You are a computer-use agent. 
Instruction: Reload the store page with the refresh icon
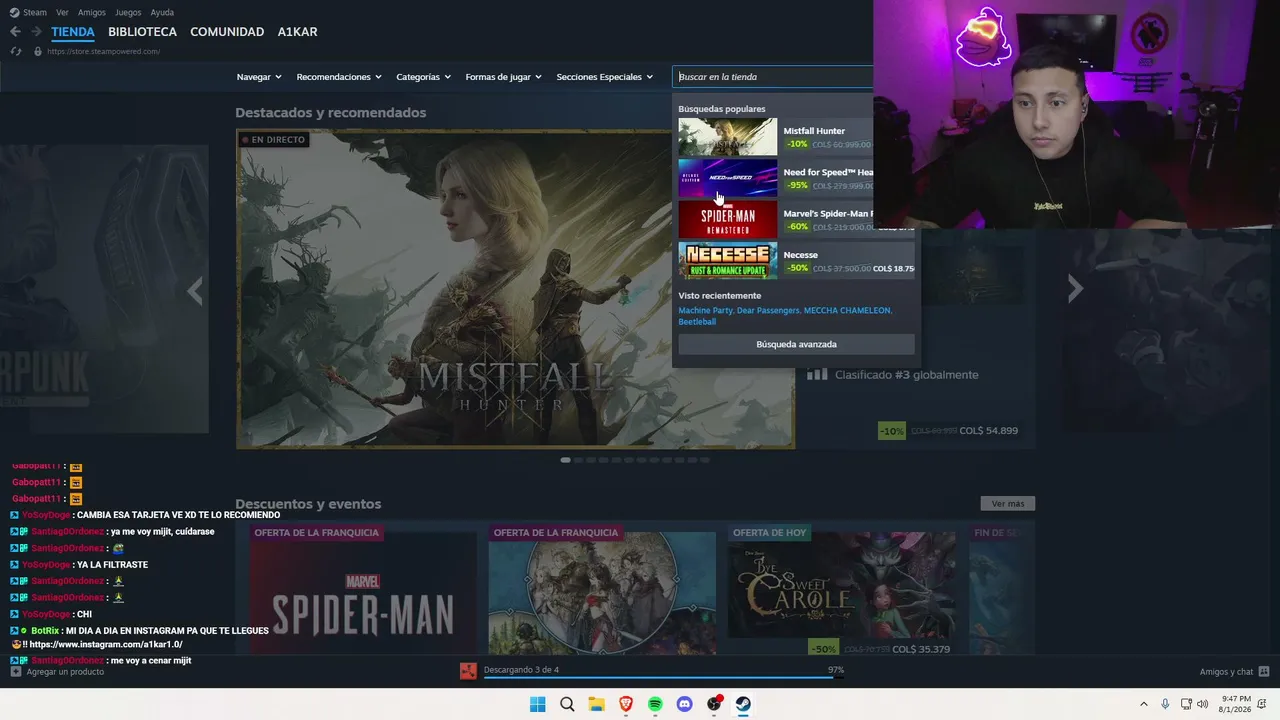click(15, 51)
